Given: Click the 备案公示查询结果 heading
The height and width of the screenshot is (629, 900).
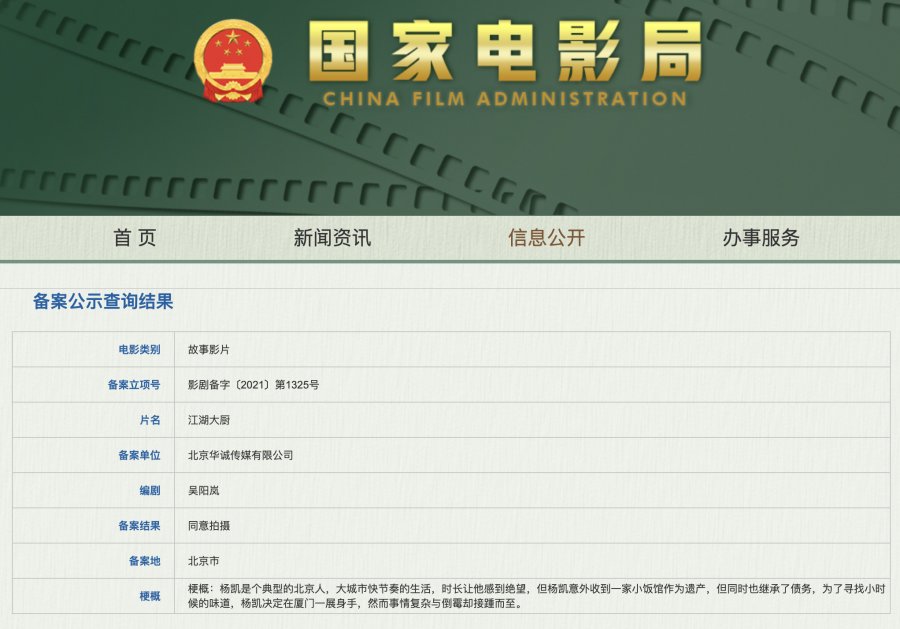Looking at the screenshot, I should pos(103,301).
